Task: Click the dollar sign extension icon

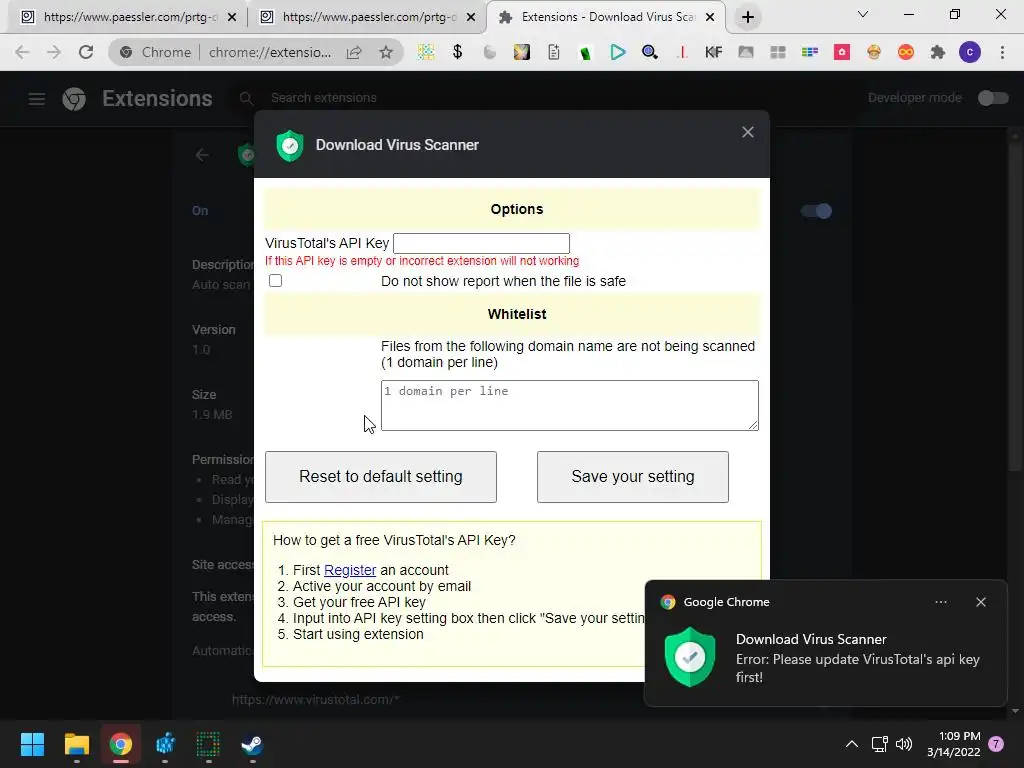Action: pos(457,52)
